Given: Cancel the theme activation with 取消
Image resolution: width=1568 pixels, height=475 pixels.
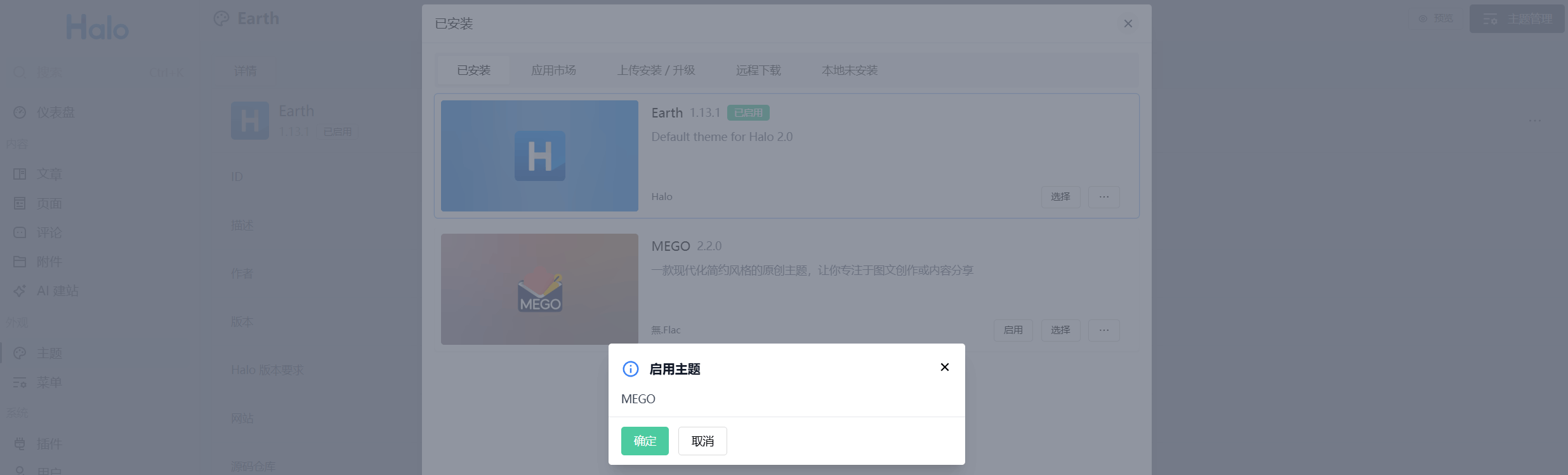Looking at the screenshot, I should (702, 441).
